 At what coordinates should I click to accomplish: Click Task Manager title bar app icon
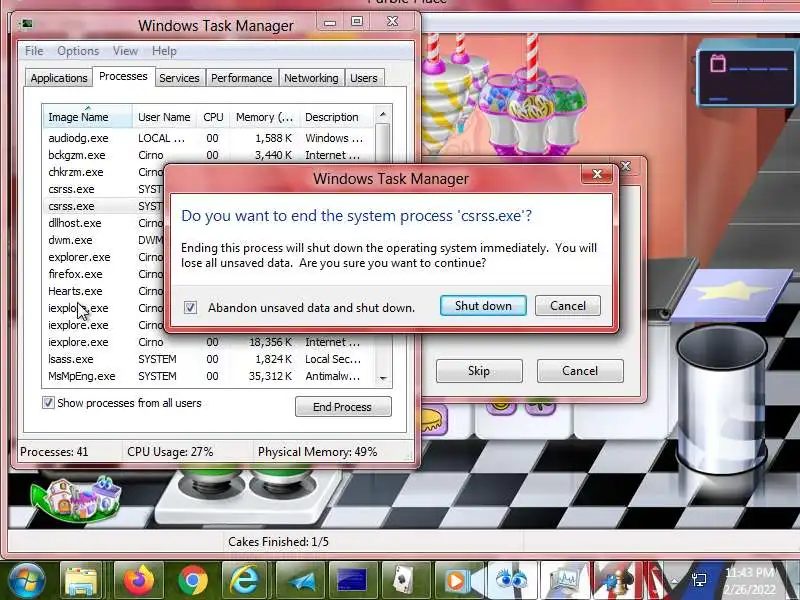(27, 23)
